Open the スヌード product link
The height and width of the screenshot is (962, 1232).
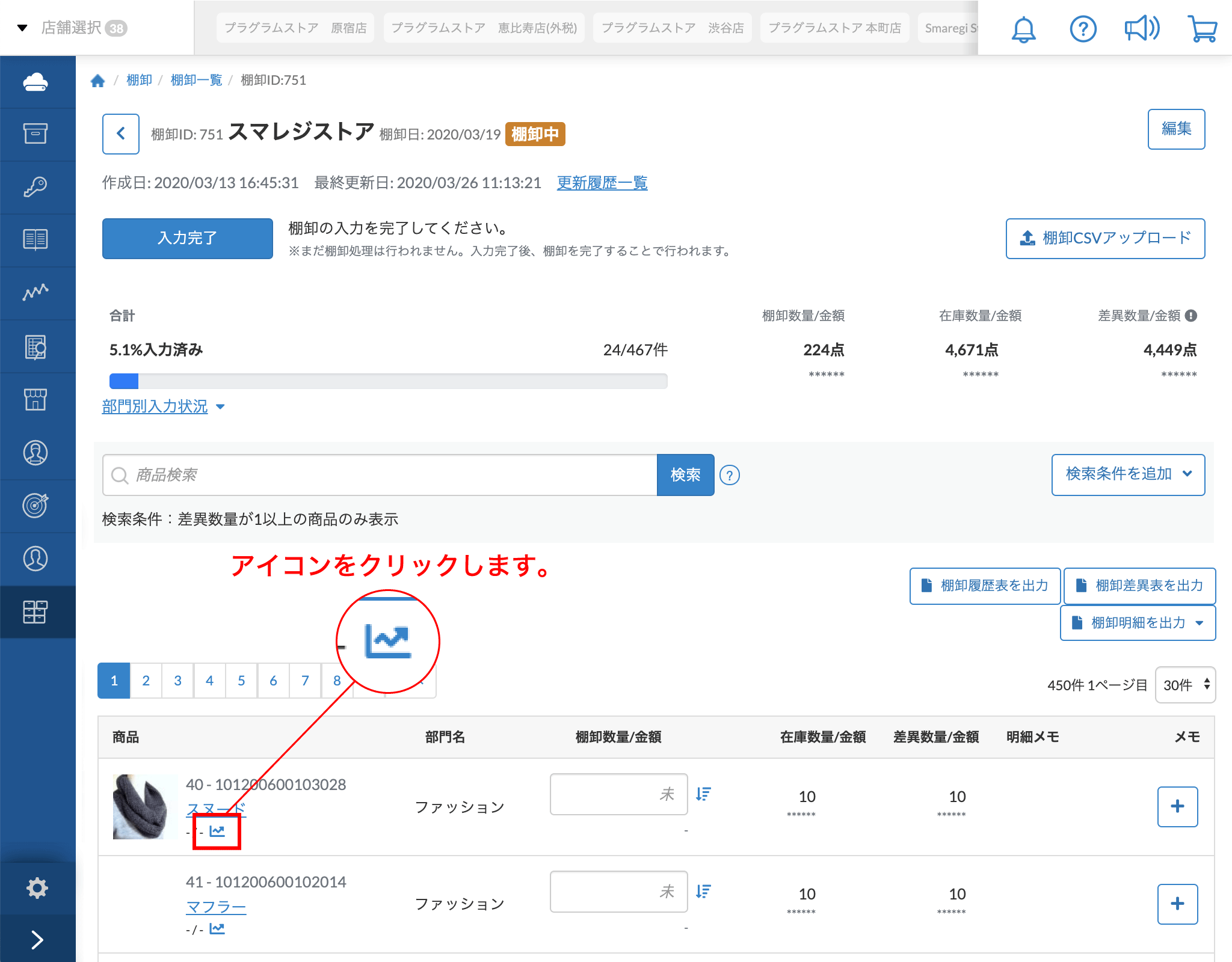pos(216,809)
